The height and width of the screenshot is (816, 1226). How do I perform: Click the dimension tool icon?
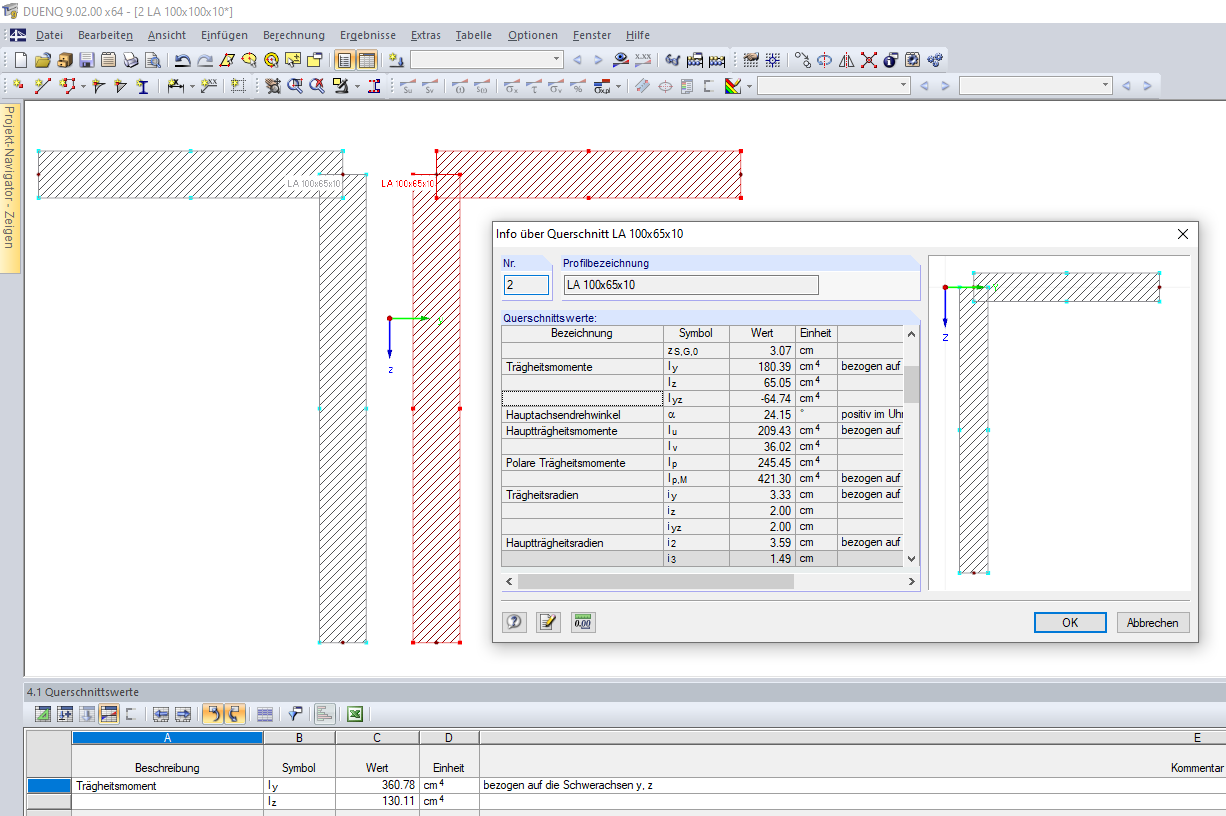click(174, 86)
